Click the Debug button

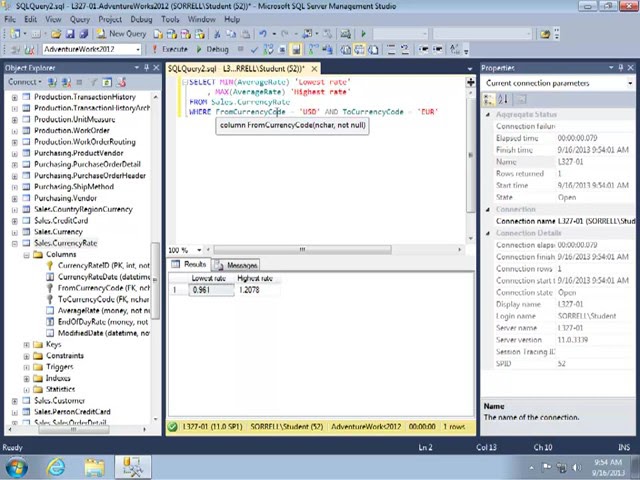coord(212,49)
